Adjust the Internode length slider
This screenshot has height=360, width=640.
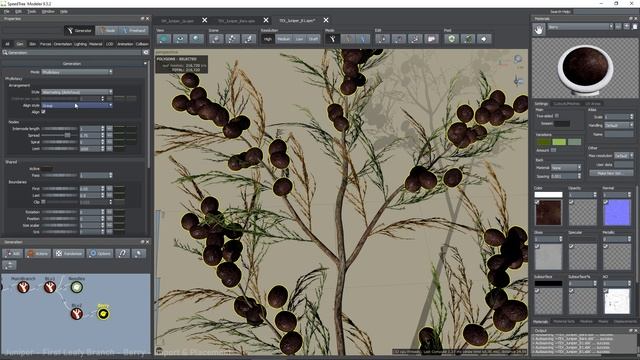[59, 129]
